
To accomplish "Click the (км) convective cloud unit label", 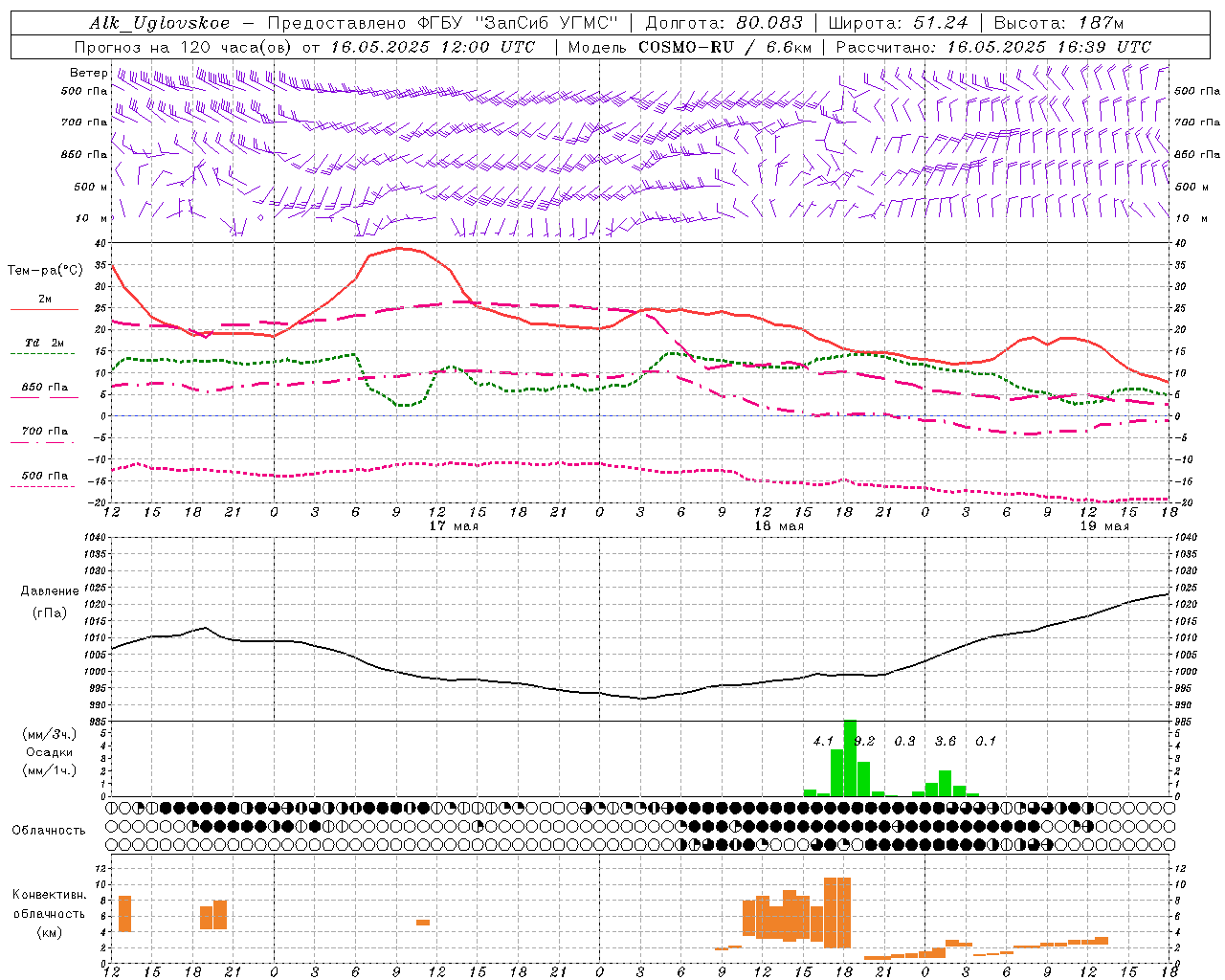I will coord(50,932).
